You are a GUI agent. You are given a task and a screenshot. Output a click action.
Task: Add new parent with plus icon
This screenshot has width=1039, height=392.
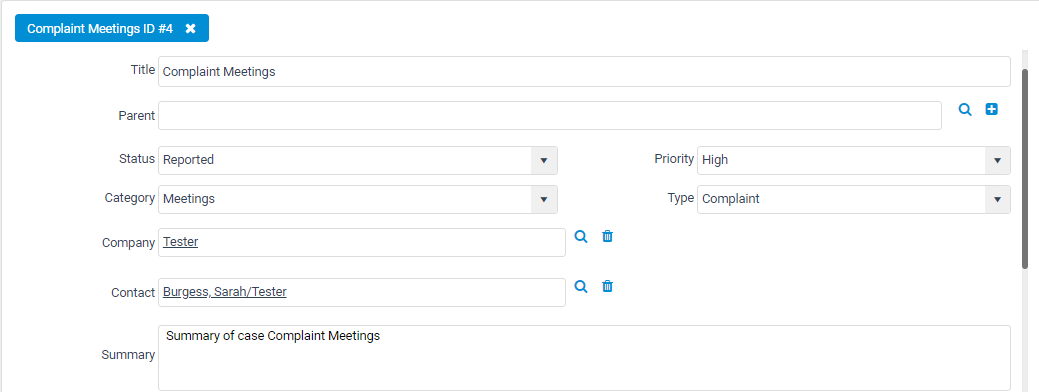pyautogui.click(x=991, y=109)
